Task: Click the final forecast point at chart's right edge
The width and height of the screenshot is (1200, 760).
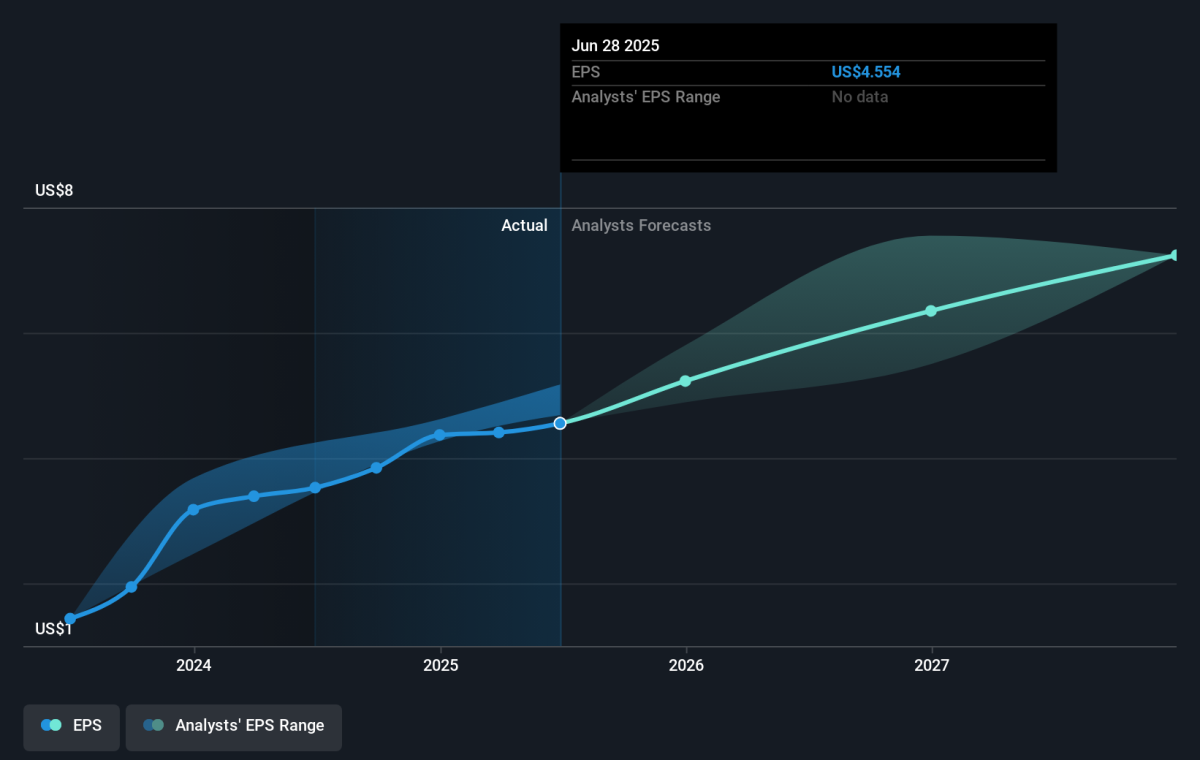Action: coord(1175,256)
